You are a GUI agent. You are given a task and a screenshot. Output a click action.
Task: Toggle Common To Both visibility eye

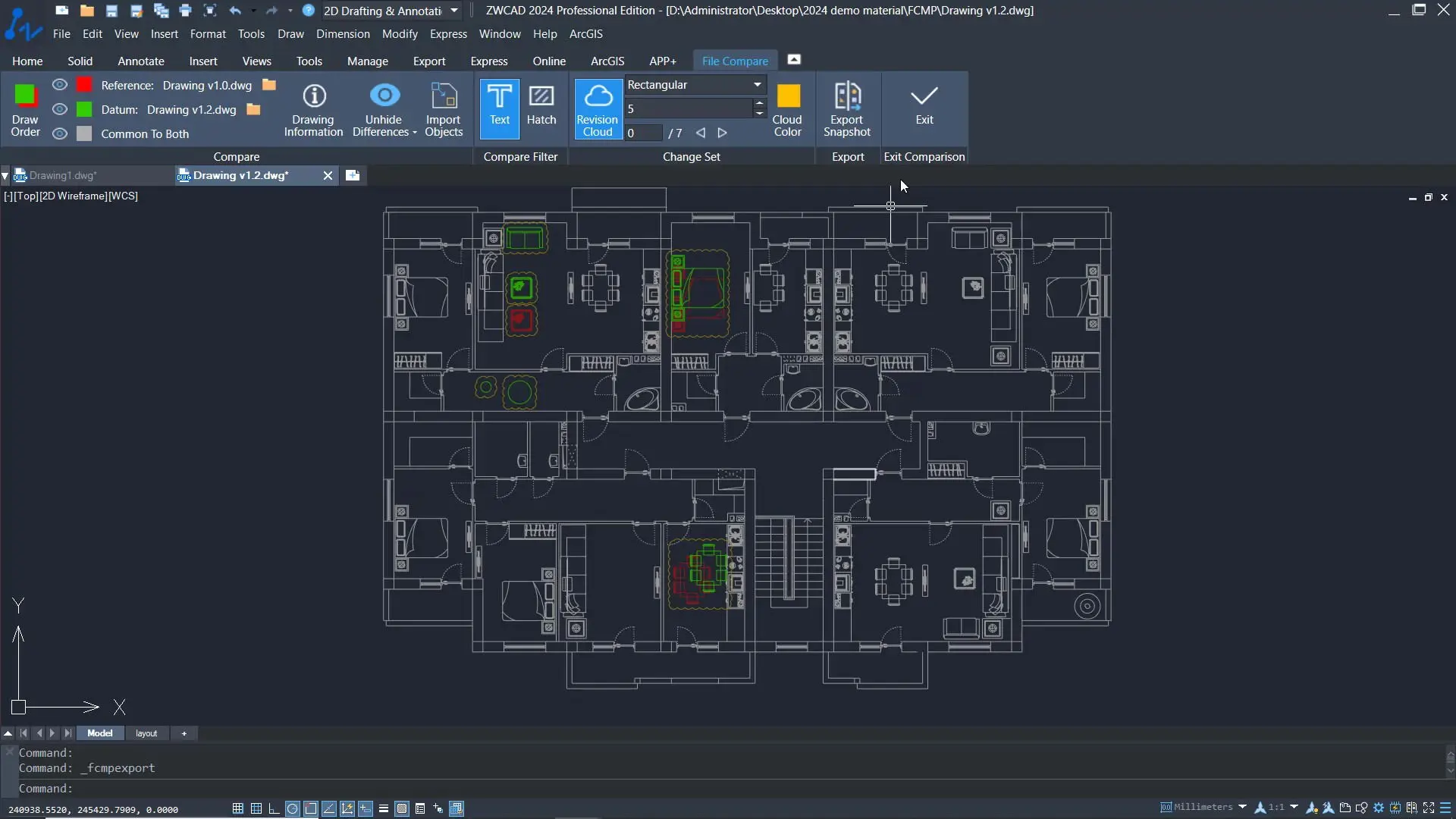point(60,133)
